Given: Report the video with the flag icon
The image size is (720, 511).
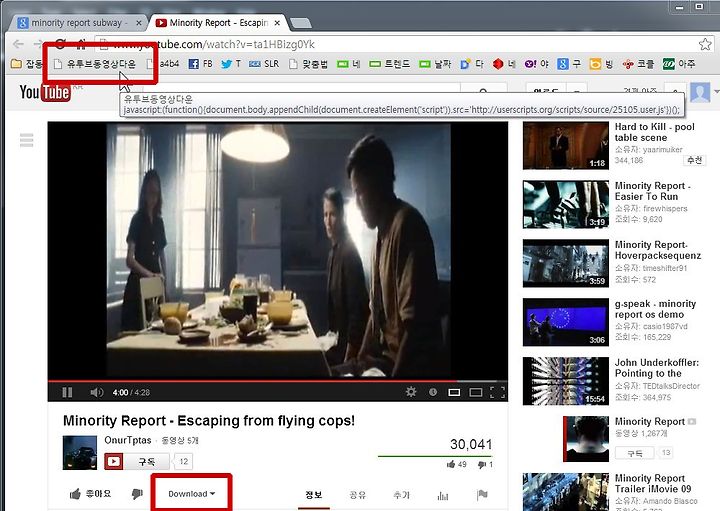Looking at the screenshot, I should point(482,494).
